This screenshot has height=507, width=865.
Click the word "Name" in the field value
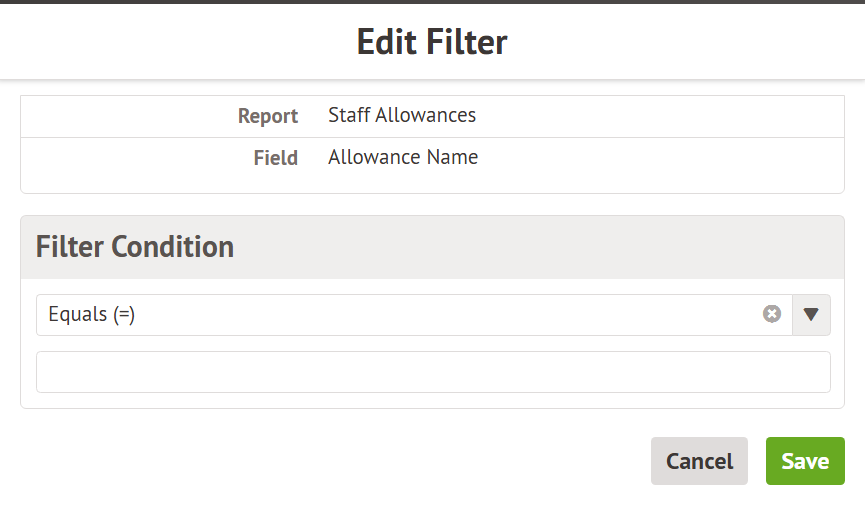(454, 157)
